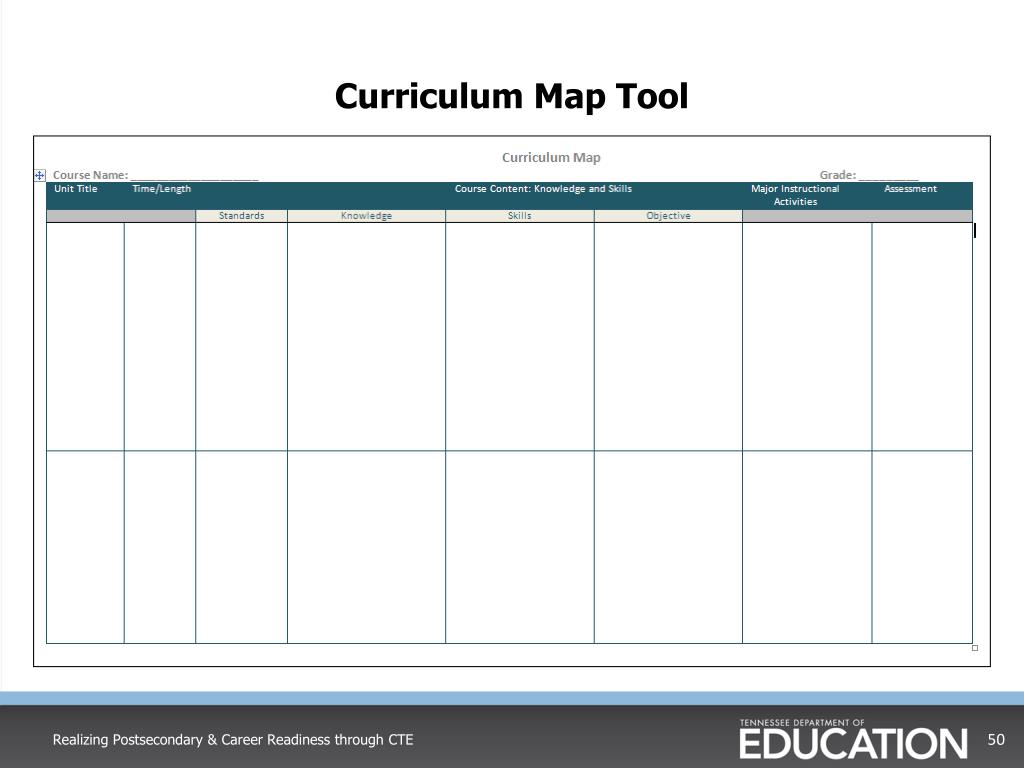Select the Skills subheader cell
Screen dimensions: 1024x768
[x=520, y=216]
